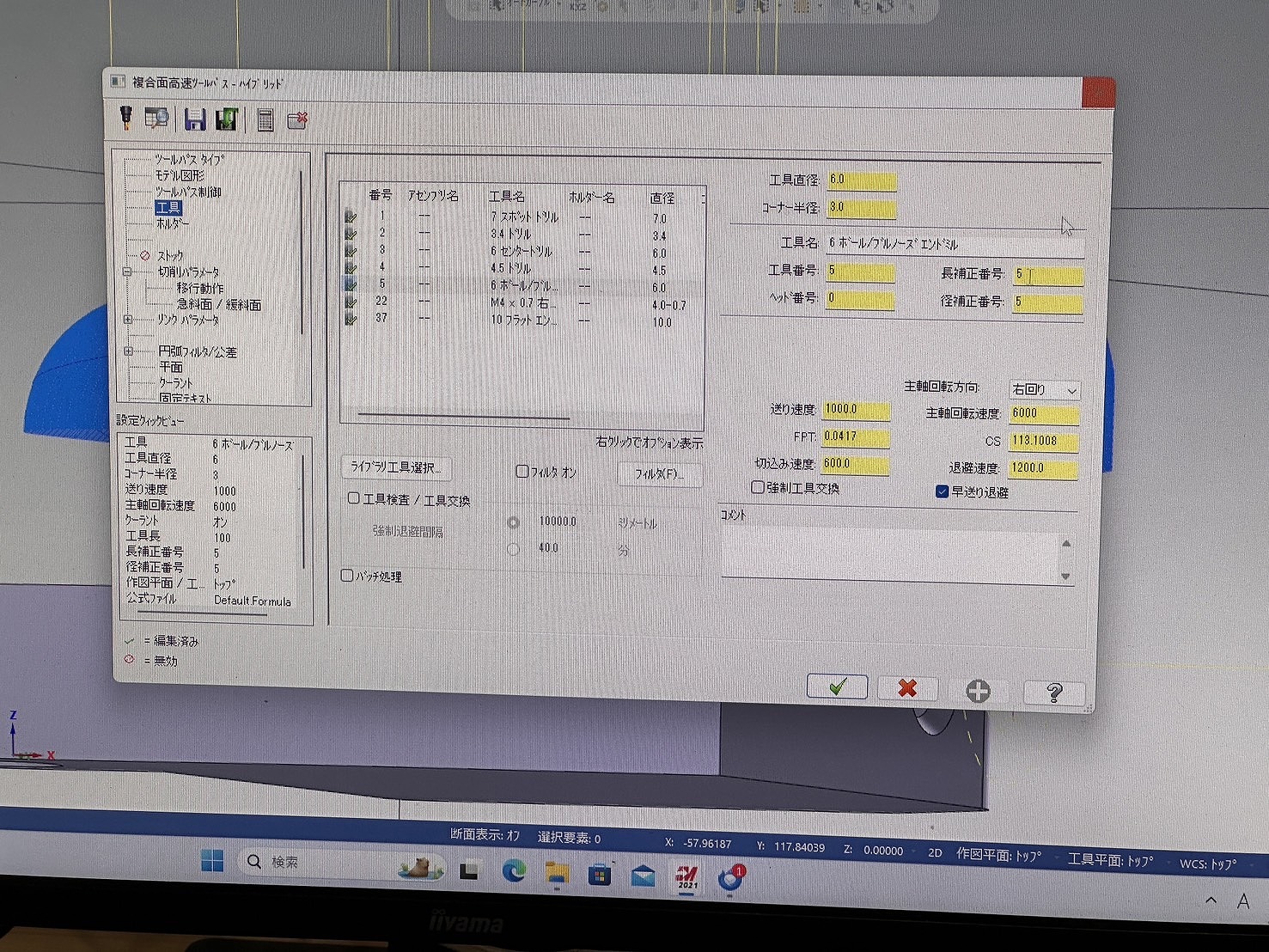Click the コーナー半径 input field
This screenshot has height=952, width=1269.
[861, 208]
